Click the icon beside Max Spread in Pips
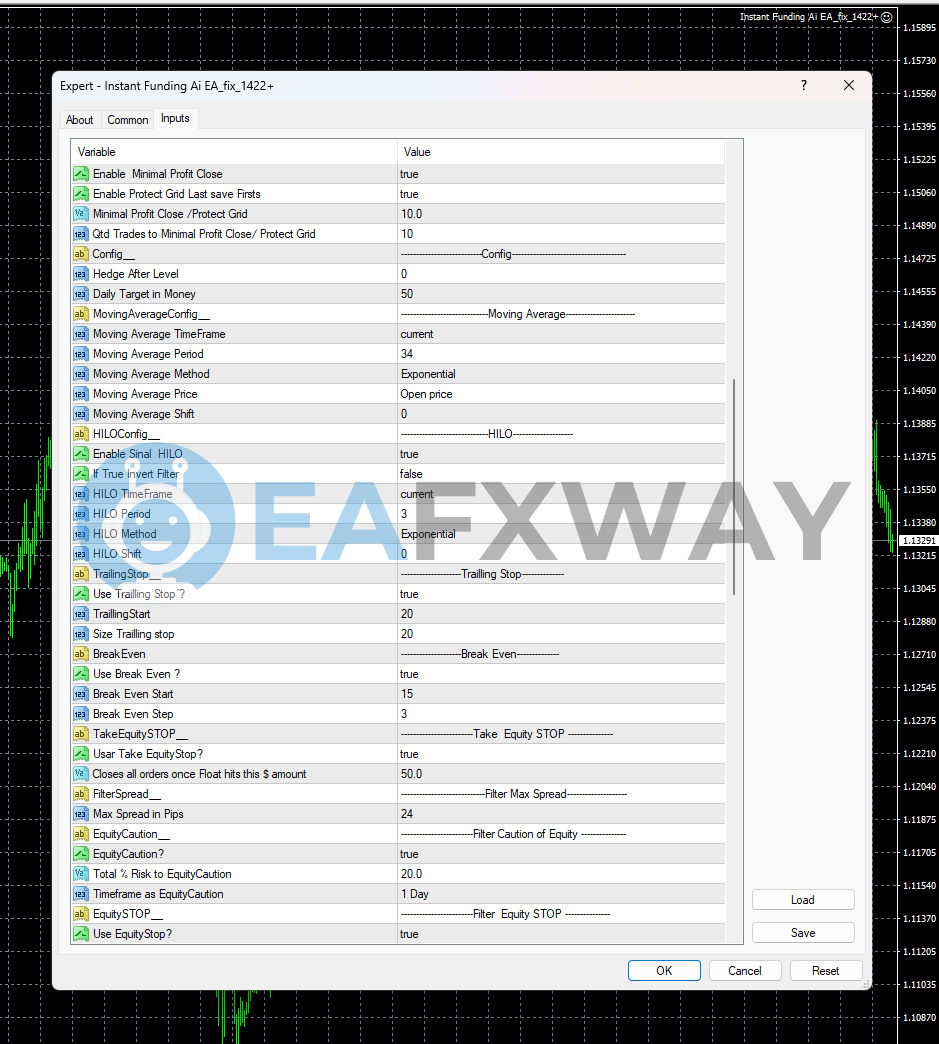Image resolution: width=939 pixels, height=1044 pixels. tap(81, 814)
